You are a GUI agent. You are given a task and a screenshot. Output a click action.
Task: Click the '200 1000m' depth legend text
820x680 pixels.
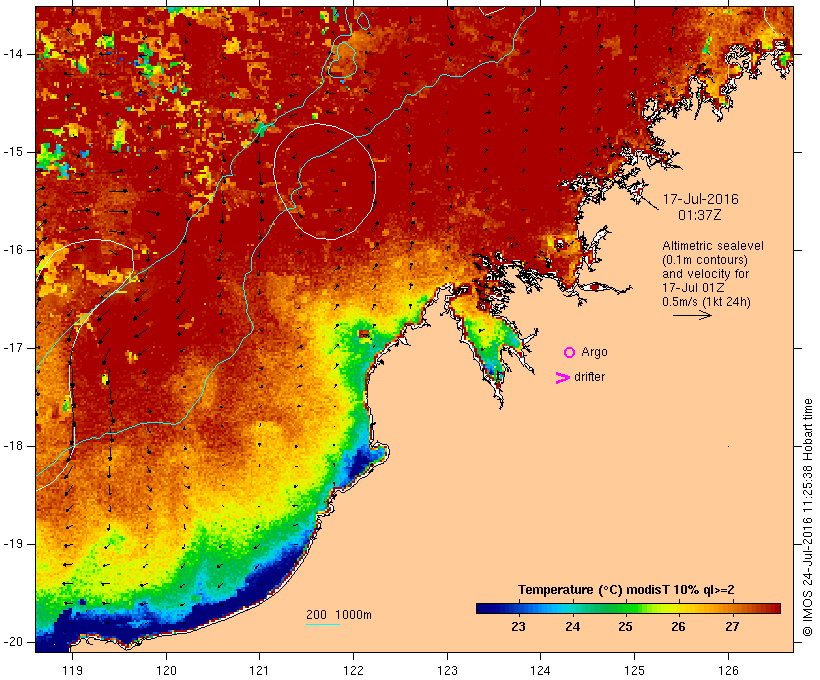pos(339,615)
